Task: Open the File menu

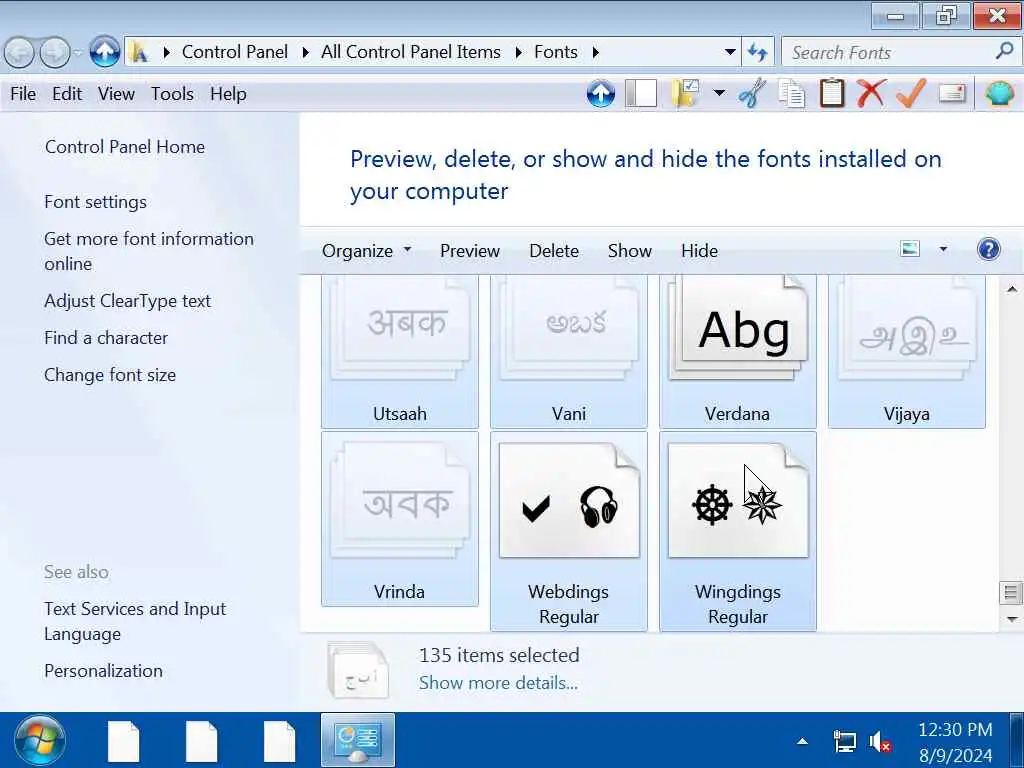Action: pos(23,94)
